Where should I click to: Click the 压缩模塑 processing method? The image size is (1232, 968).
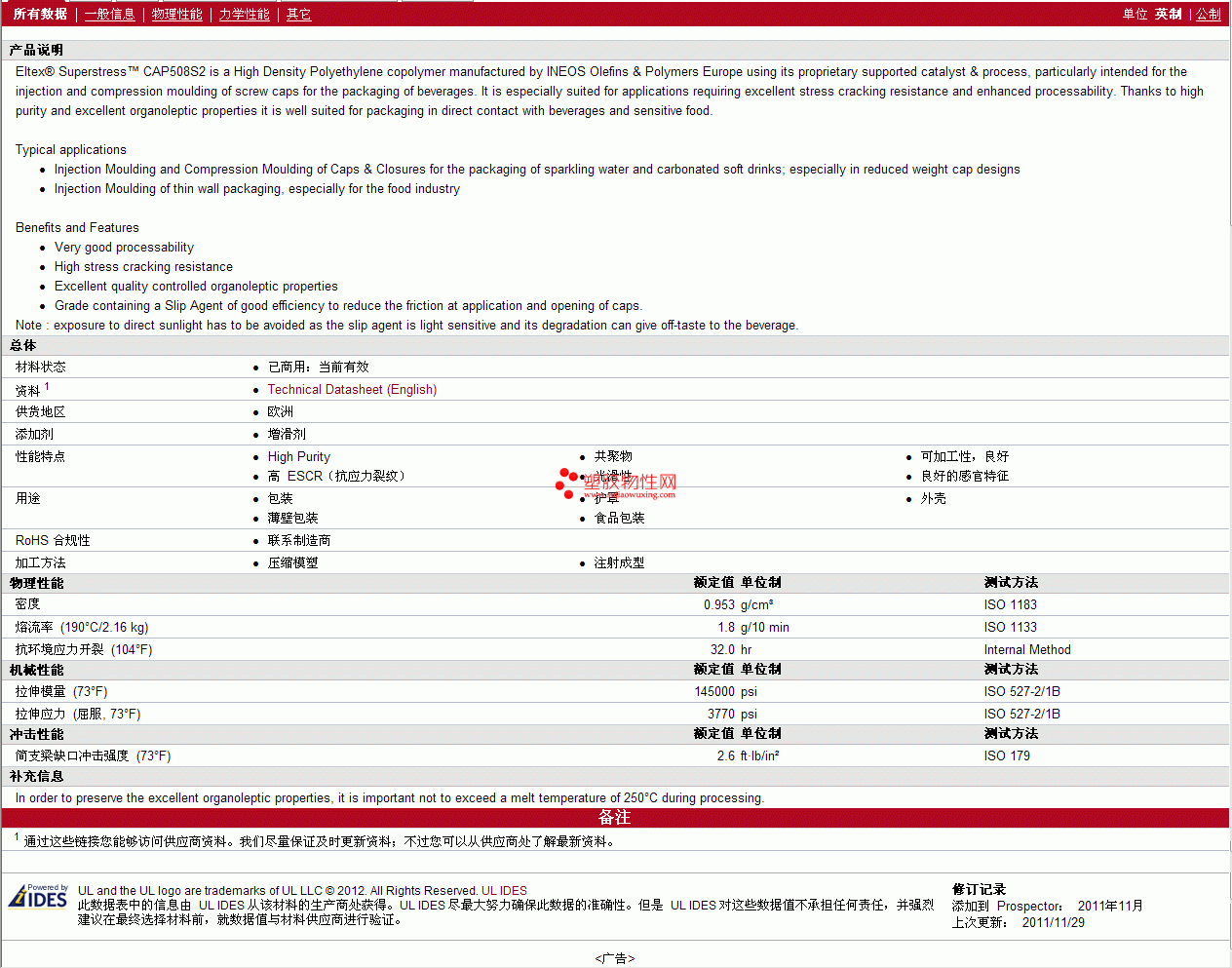point(293,562)
